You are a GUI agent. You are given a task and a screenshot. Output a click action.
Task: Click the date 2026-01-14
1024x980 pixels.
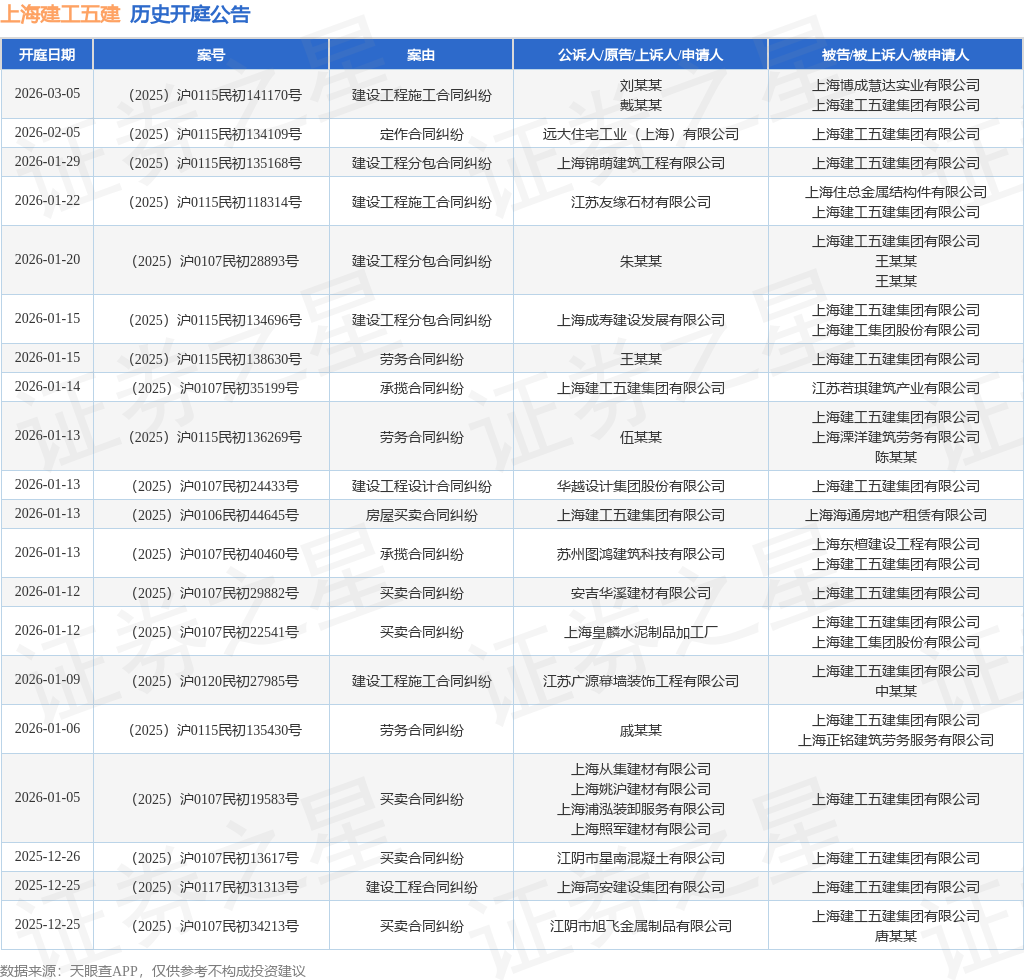tap(47, 387)
